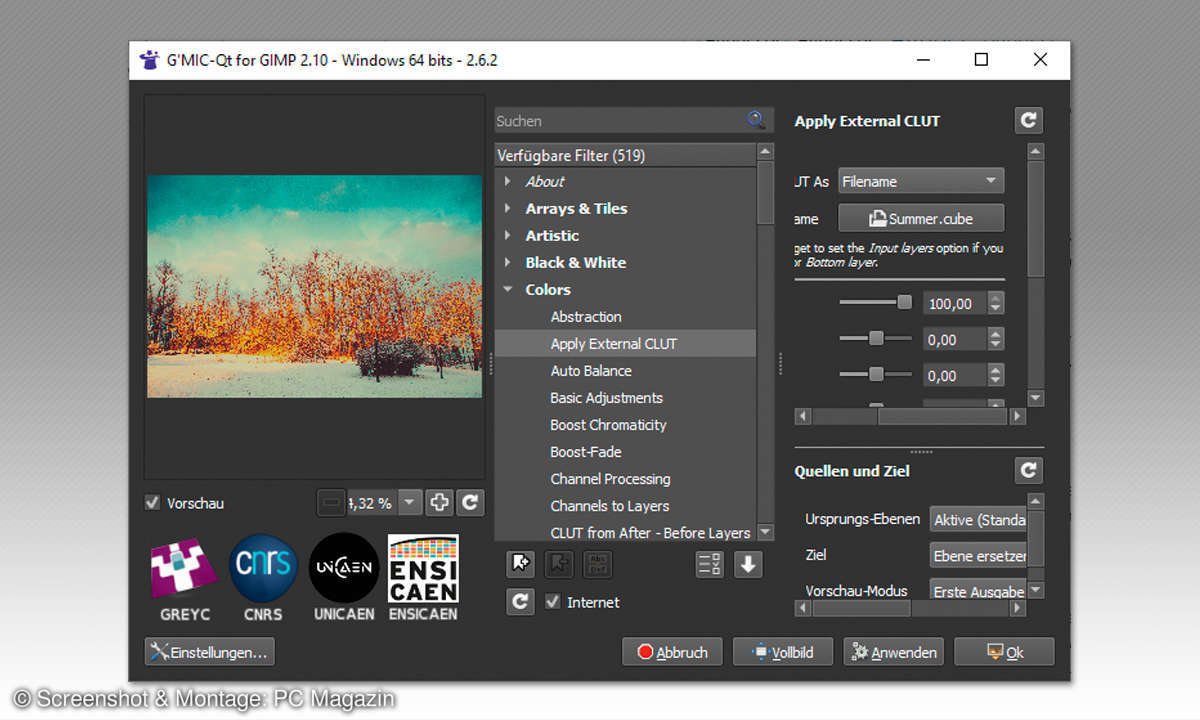The height and width of the screenshot is (720, 1200).
Task: Enable the Vorschau preview checkbox
Action: 153,503
